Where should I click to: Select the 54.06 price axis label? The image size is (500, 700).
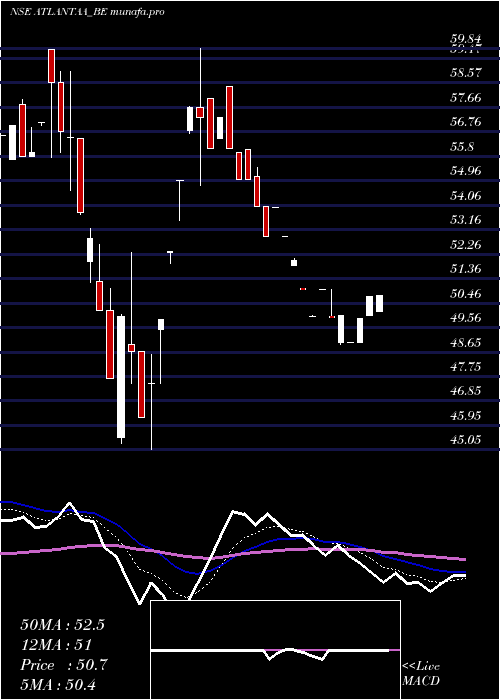[466, 196]
